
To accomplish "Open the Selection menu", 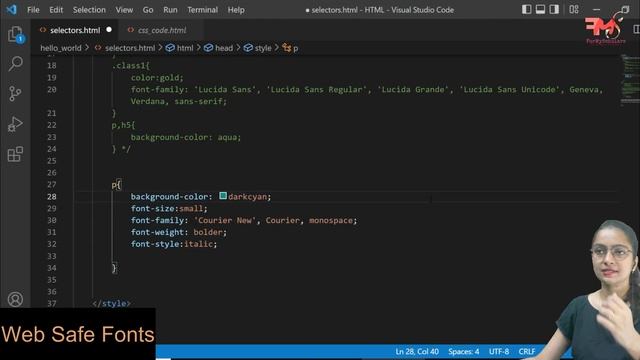I will click(89, 10).
